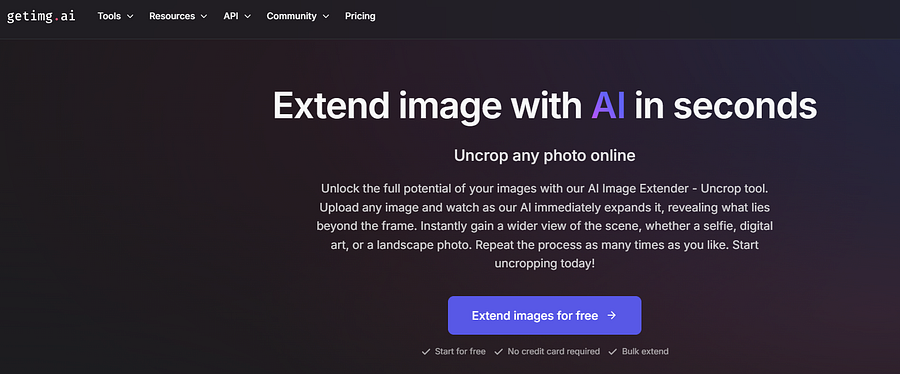Click the purple AI word in headline
Image resolution: width=900 pixels, height=374 pixels.
[x=608, y=106]
